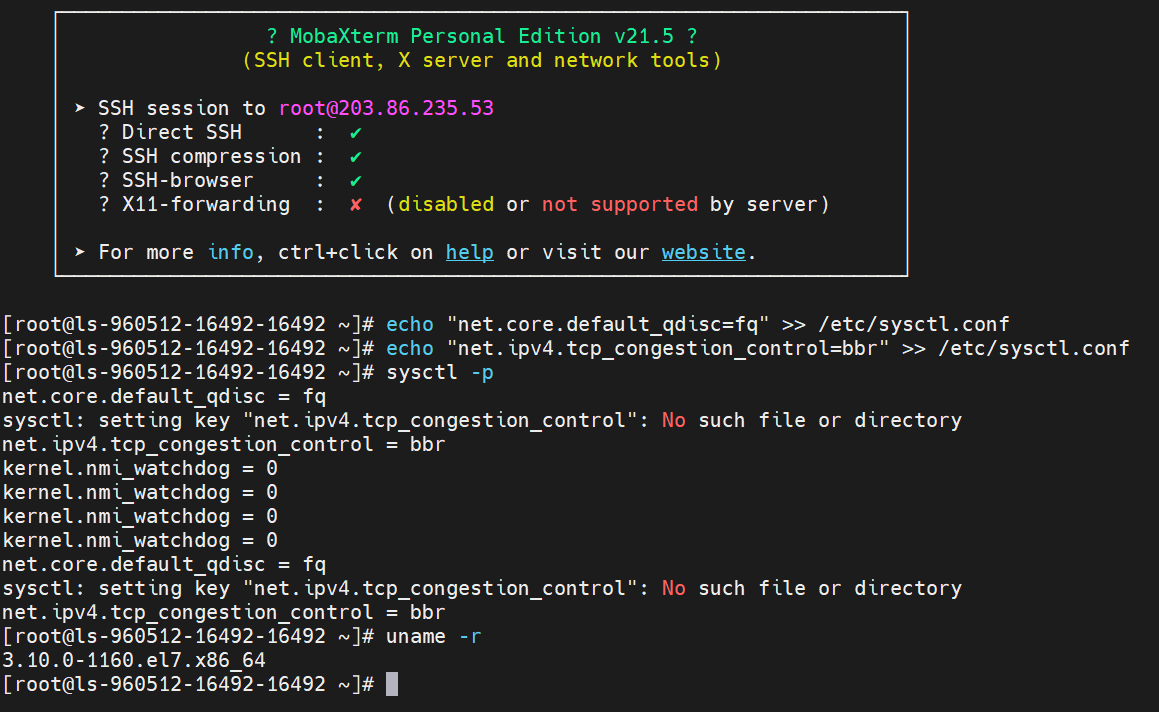Click the red not supported text
Screen dimensions: 1159x712
coord(619,204)
